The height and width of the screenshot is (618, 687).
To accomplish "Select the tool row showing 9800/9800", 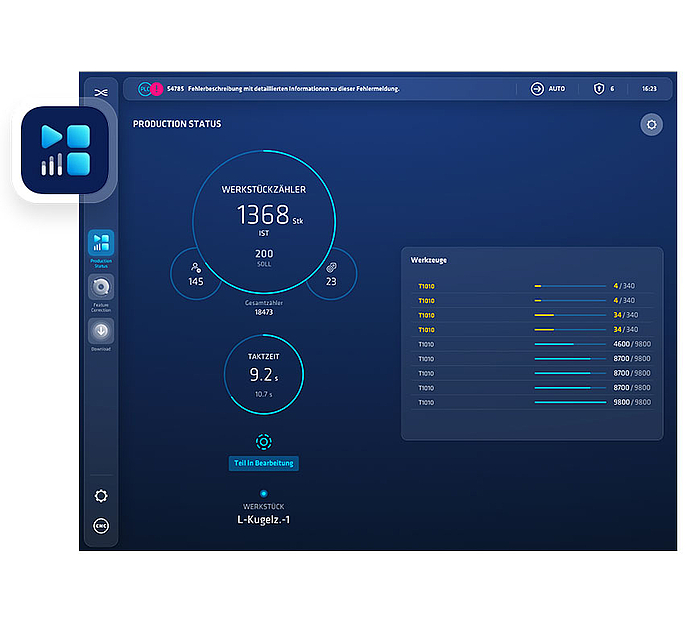I will [532, 402].
